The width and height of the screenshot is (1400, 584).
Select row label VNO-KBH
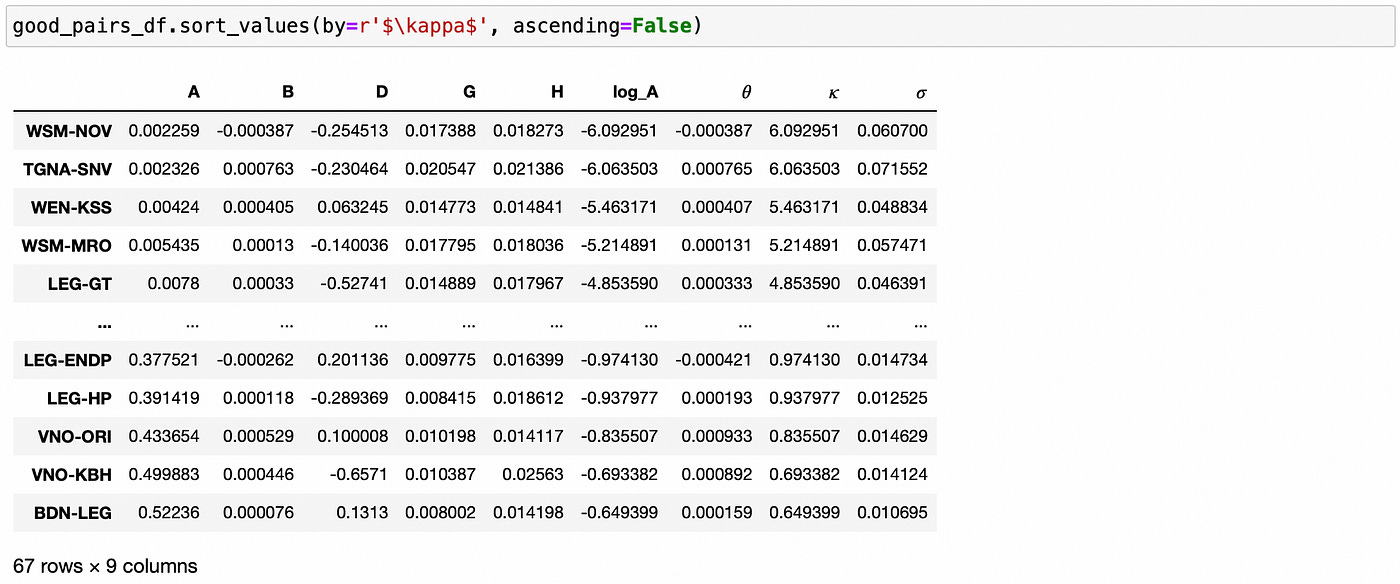coord(70,474)
